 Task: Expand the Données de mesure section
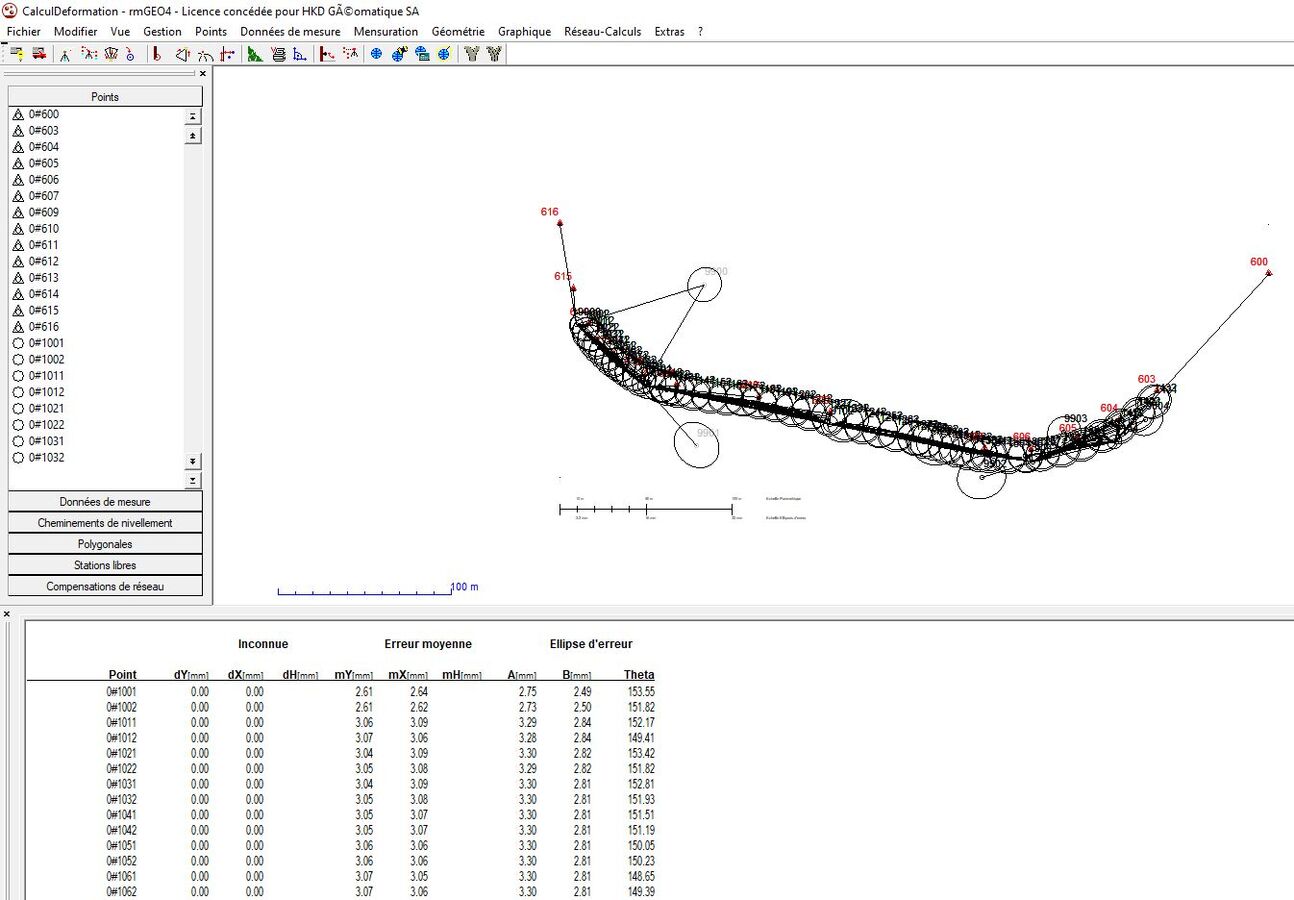click(x=105, y=501)
